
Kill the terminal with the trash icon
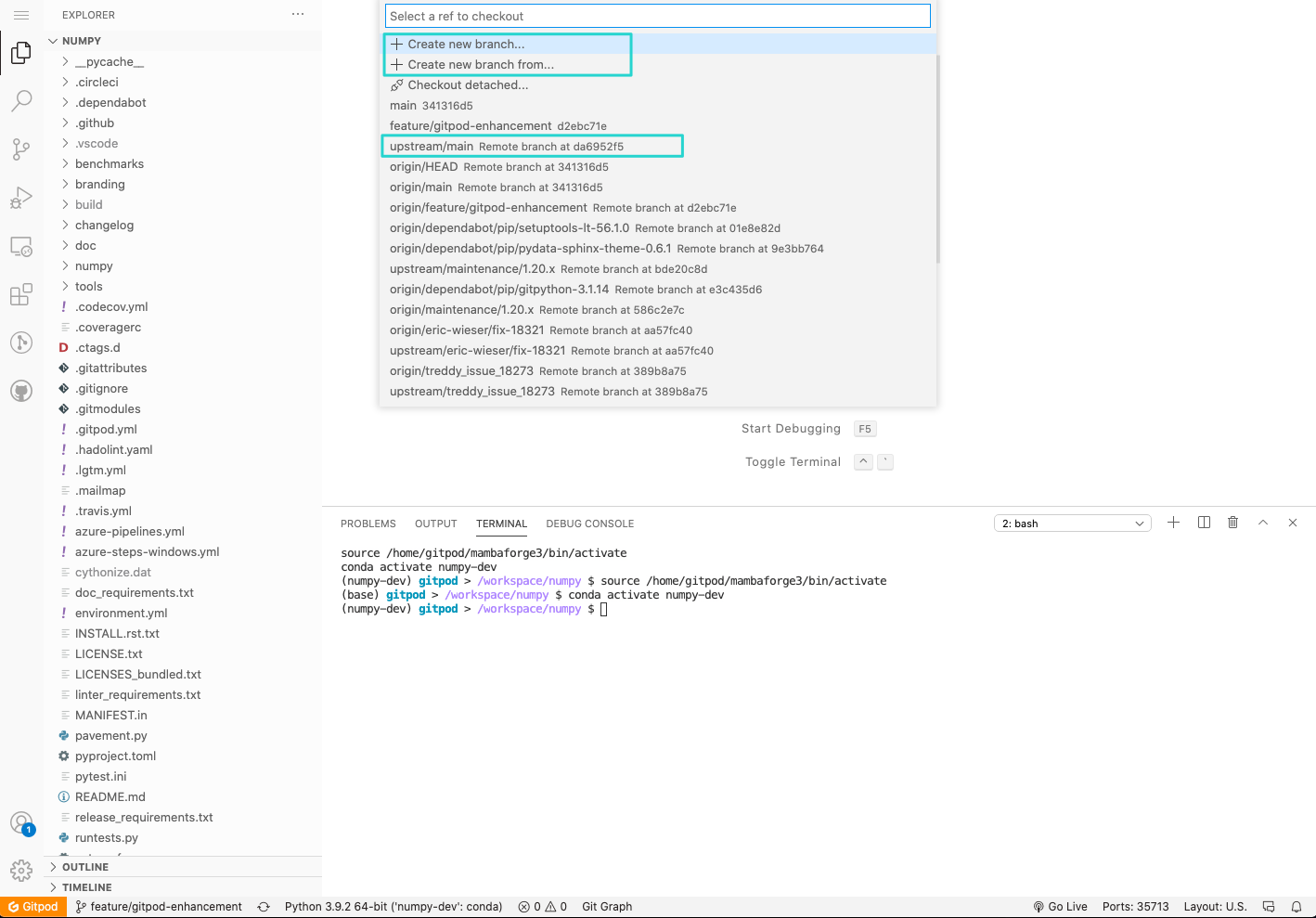[1232, 522]
